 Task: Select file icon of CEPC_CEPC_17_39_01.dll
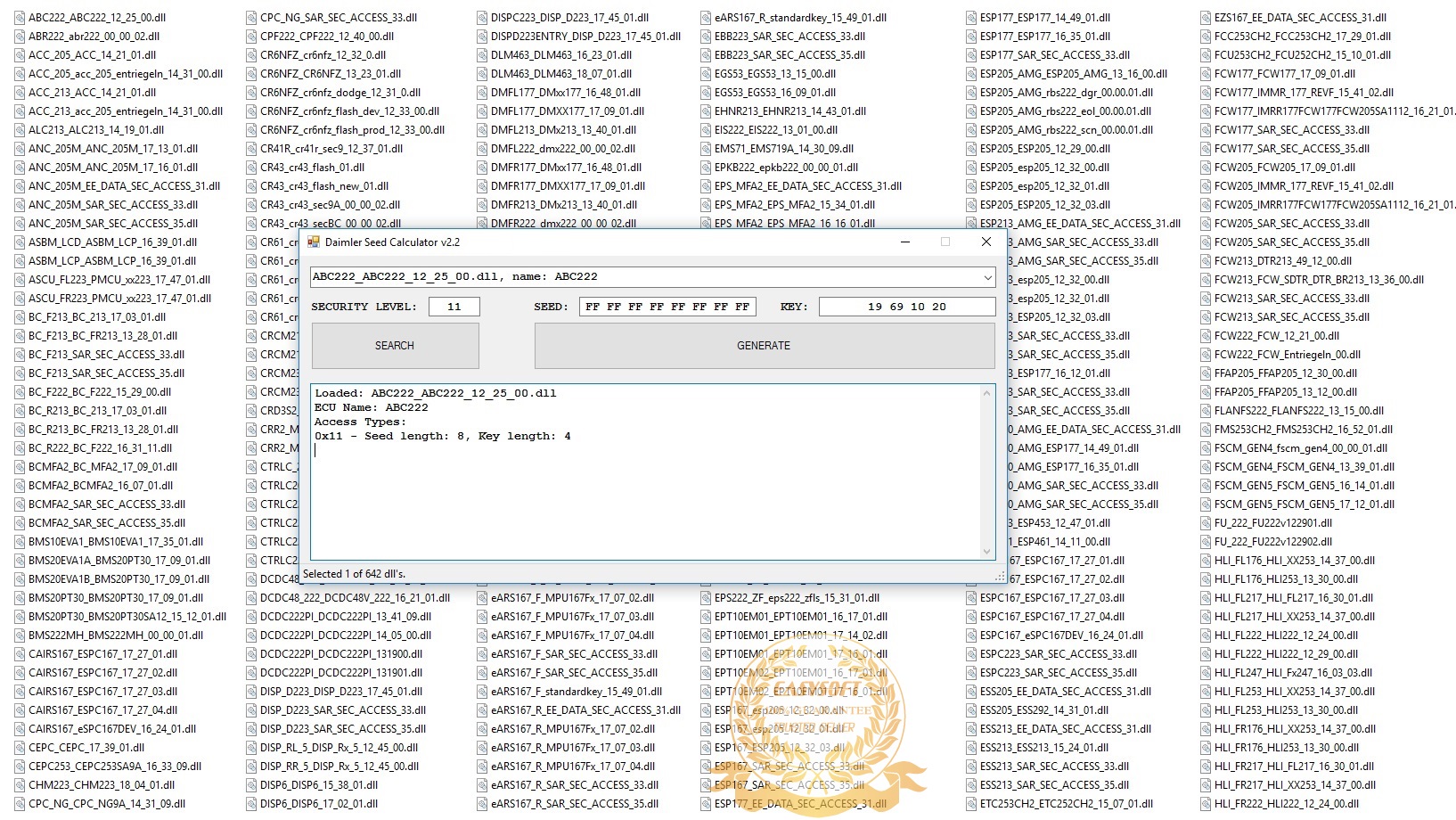click(x=20, y=747)
